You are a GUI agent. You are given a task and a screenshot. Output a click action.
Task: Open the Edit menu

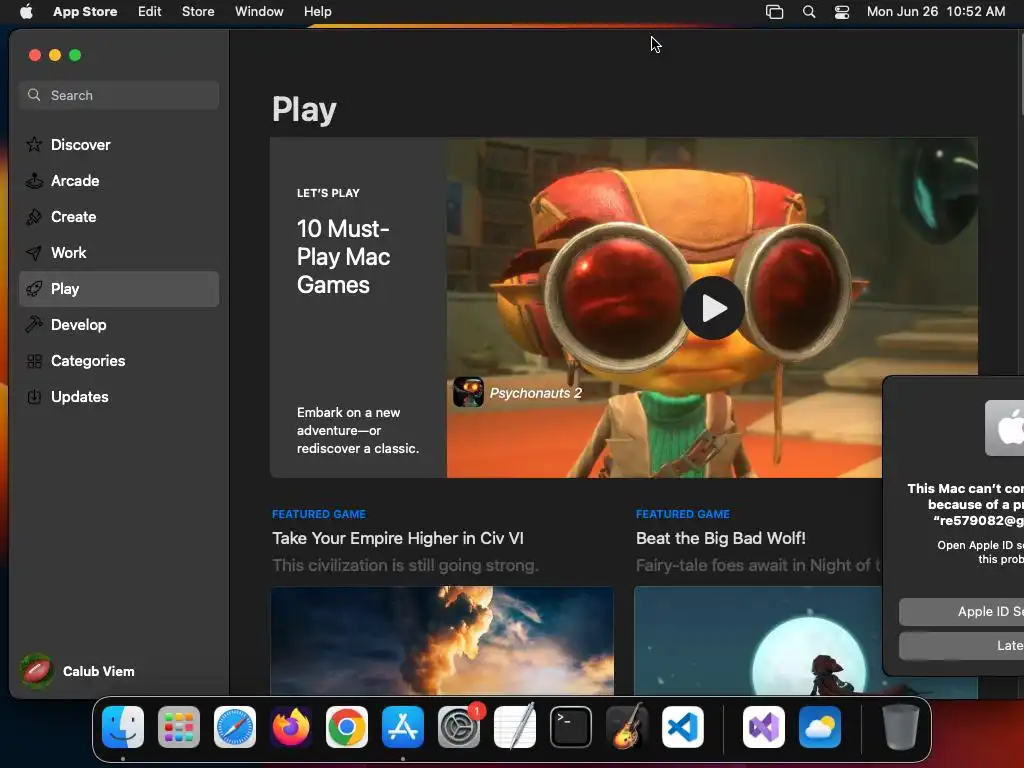[x=150, y=11]
